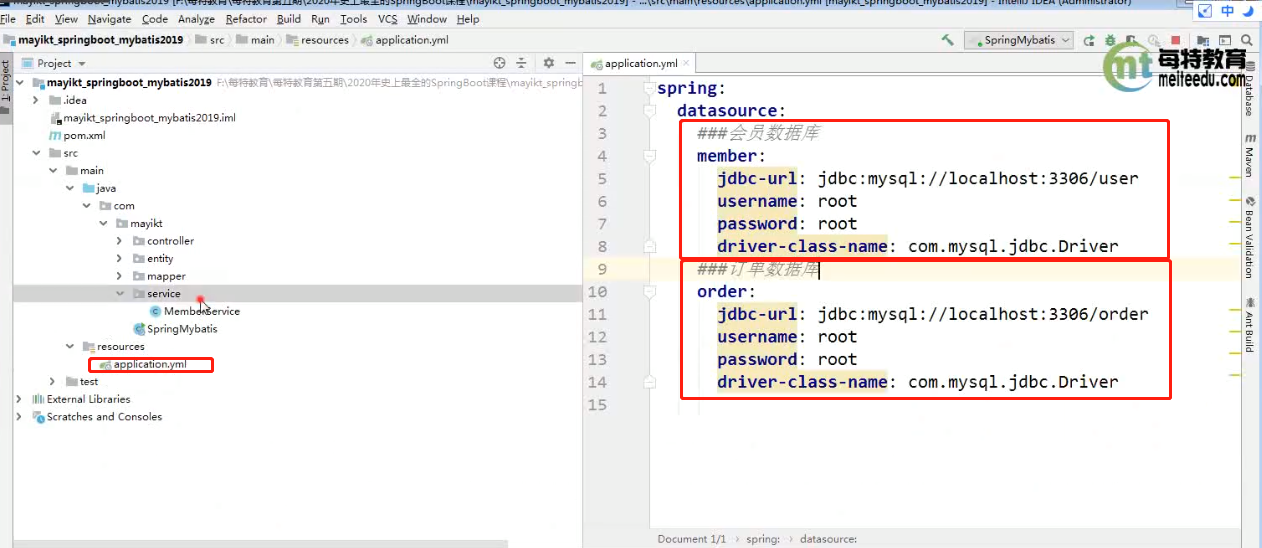
Task: Collapse the service package
Action: [120, 294]
